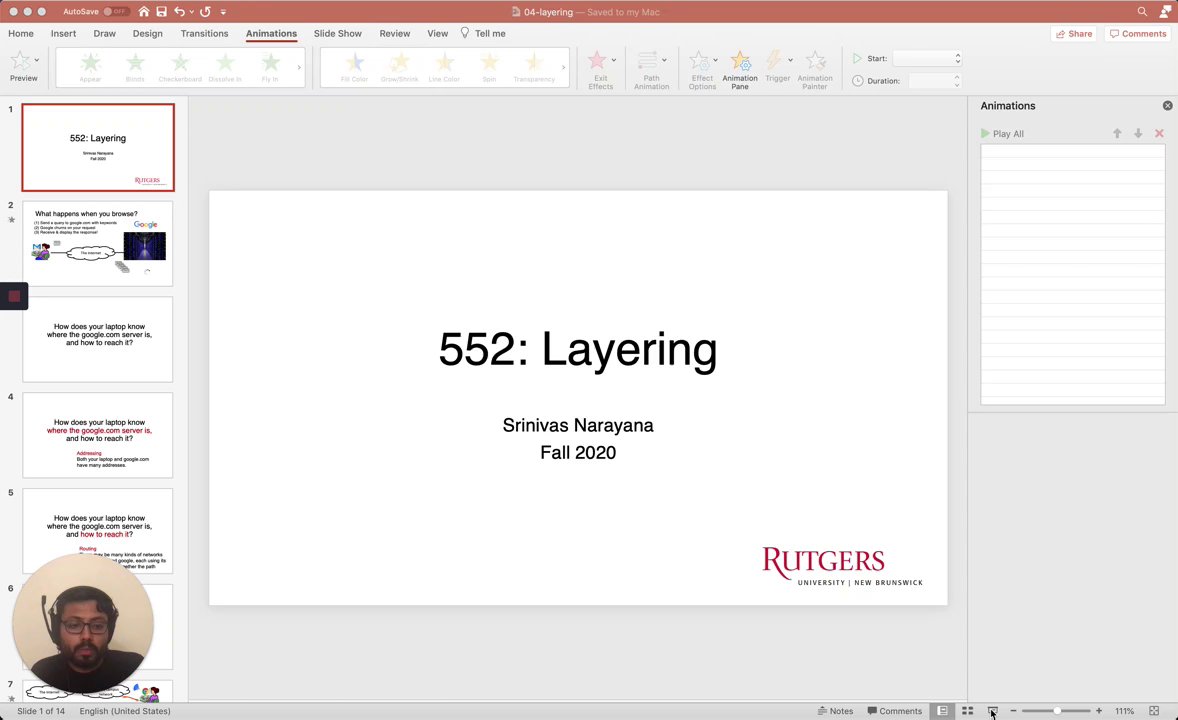Open the Undo history dropdown arrow

[192, 12]
